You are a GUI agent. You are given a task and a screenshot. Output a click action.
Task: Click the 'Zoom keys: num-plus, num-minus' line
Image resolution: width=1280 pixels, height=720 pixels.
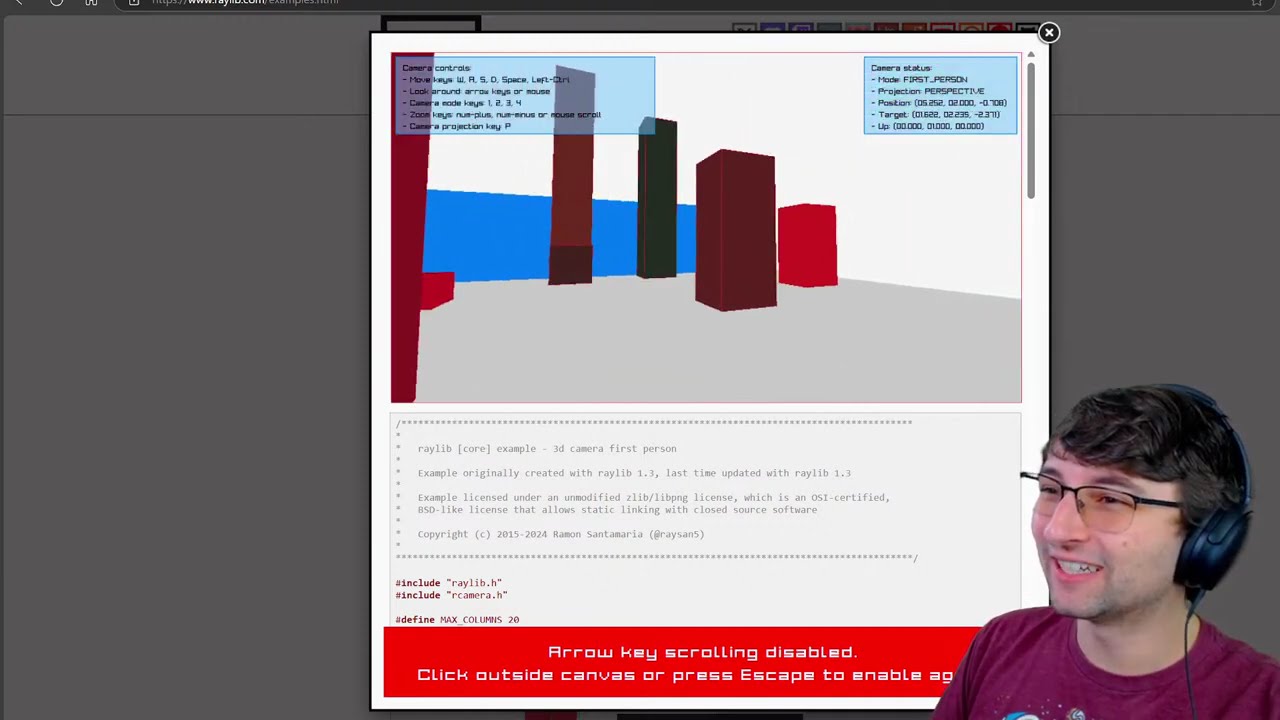click(502, 115)
